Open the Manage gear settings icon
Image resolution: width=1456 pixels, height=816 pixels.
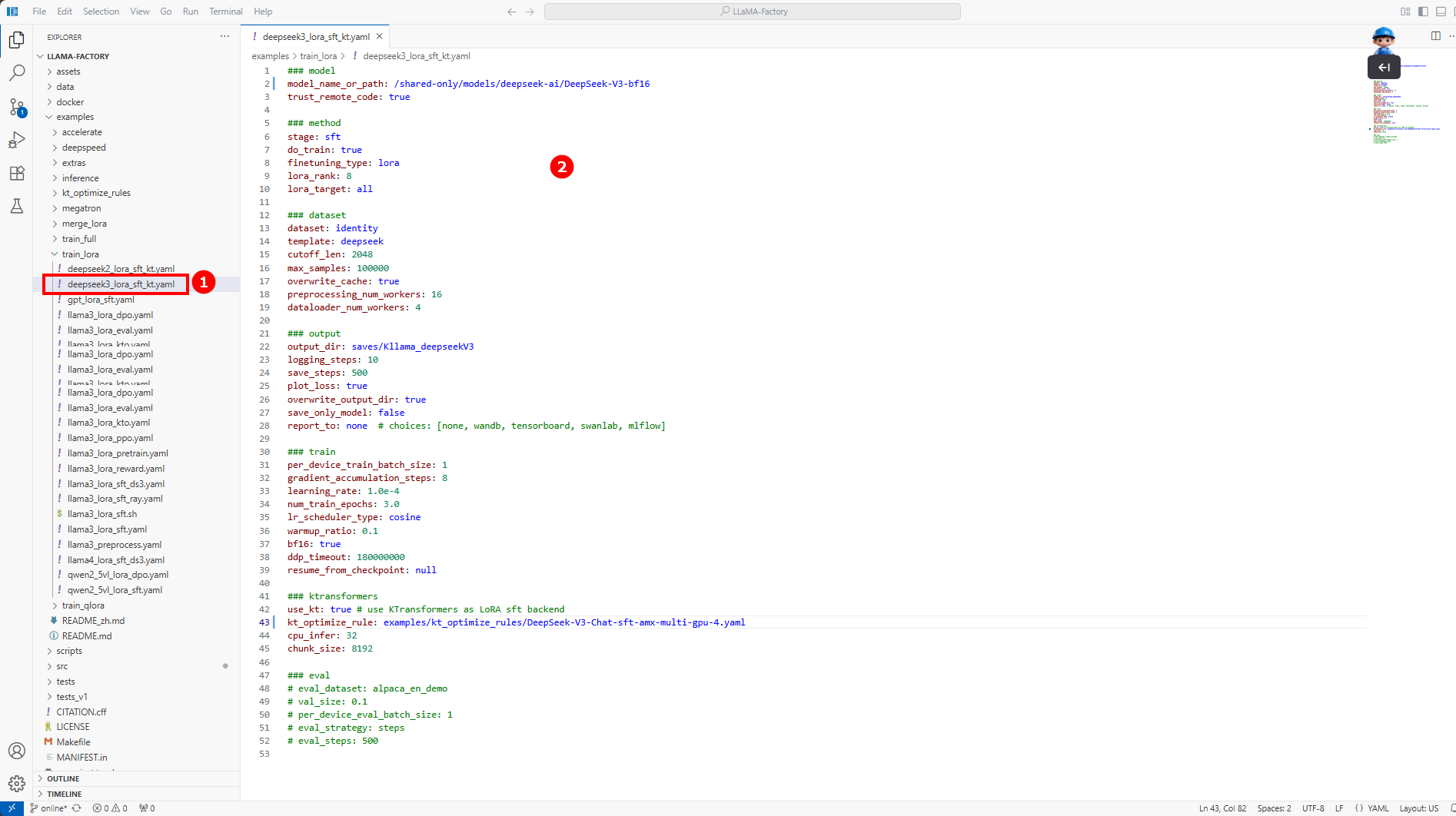pyautogui.click(x=16, y=784)
